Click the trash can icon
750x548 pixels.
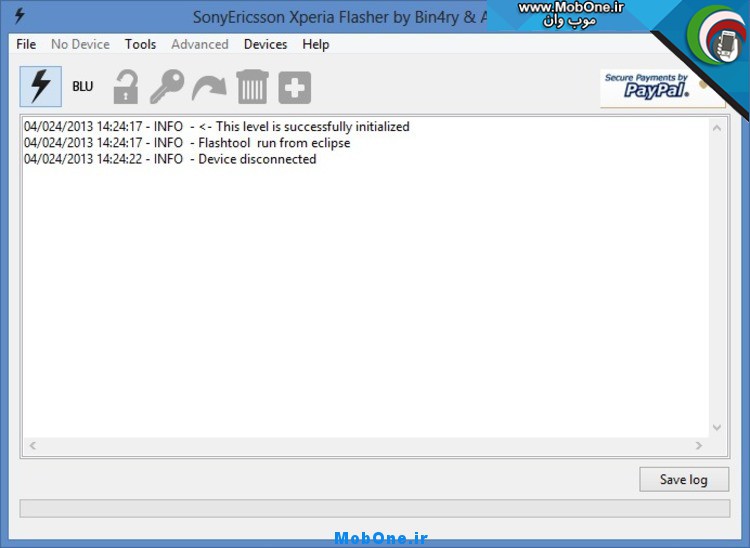pyautogui.click(x=252, y=87)
